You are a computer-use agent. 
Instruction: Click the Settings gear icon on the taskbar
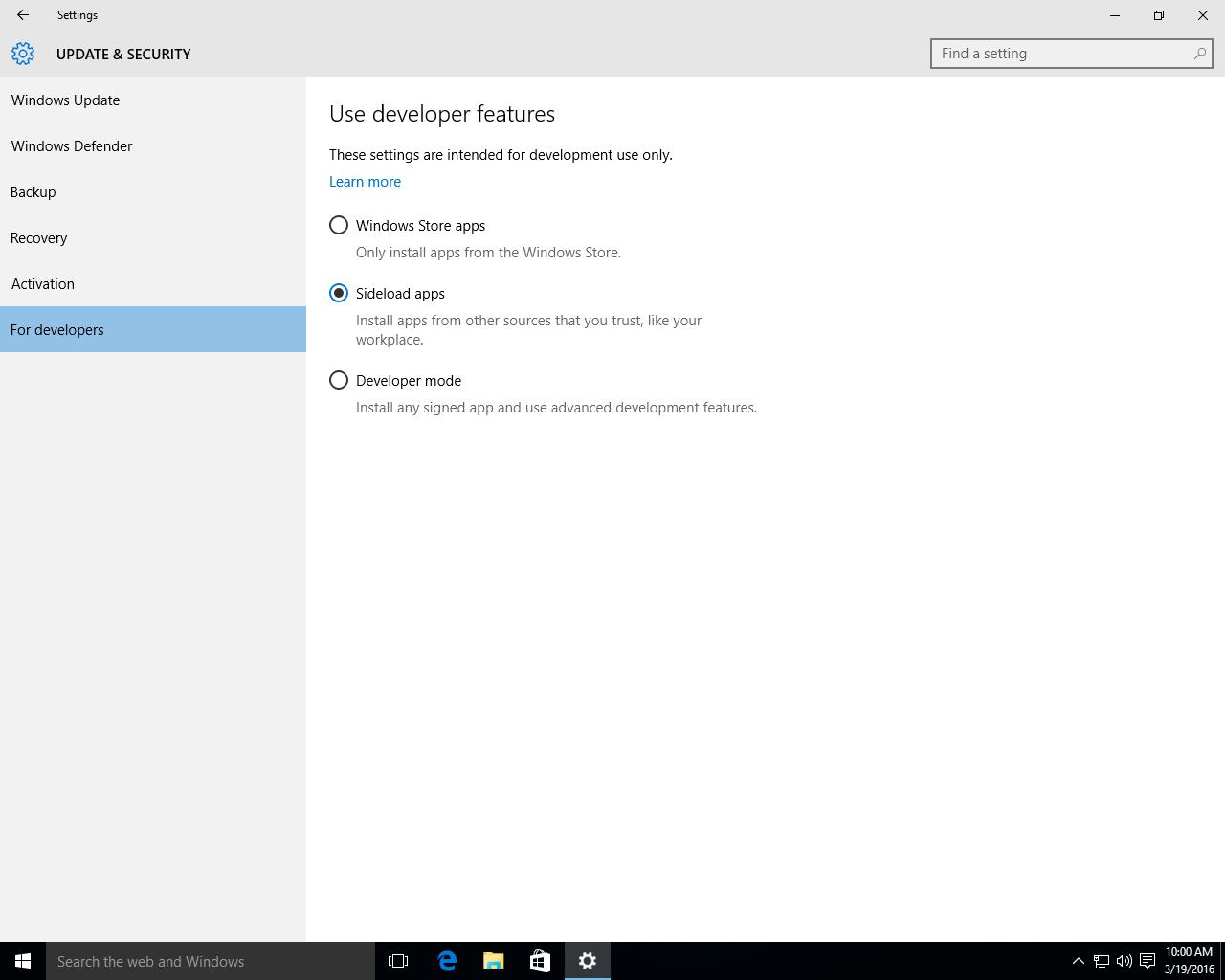point(588,961)
